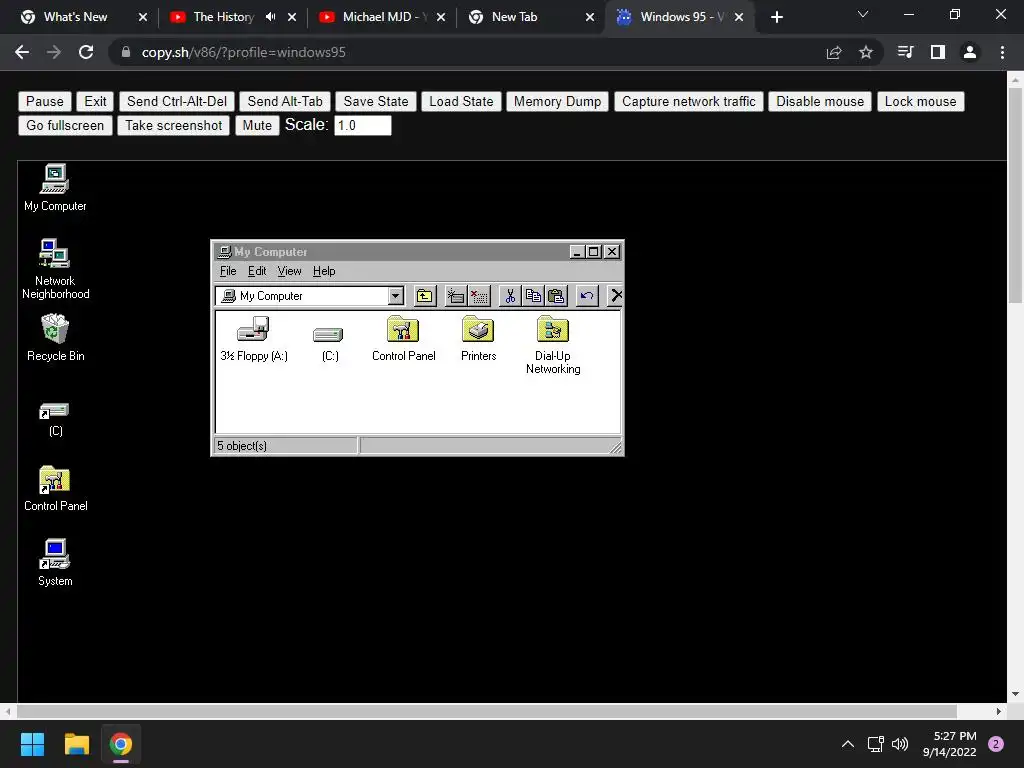Open Windows Start menu
This screenshot has width=1024, height=768.
(32, 744)
